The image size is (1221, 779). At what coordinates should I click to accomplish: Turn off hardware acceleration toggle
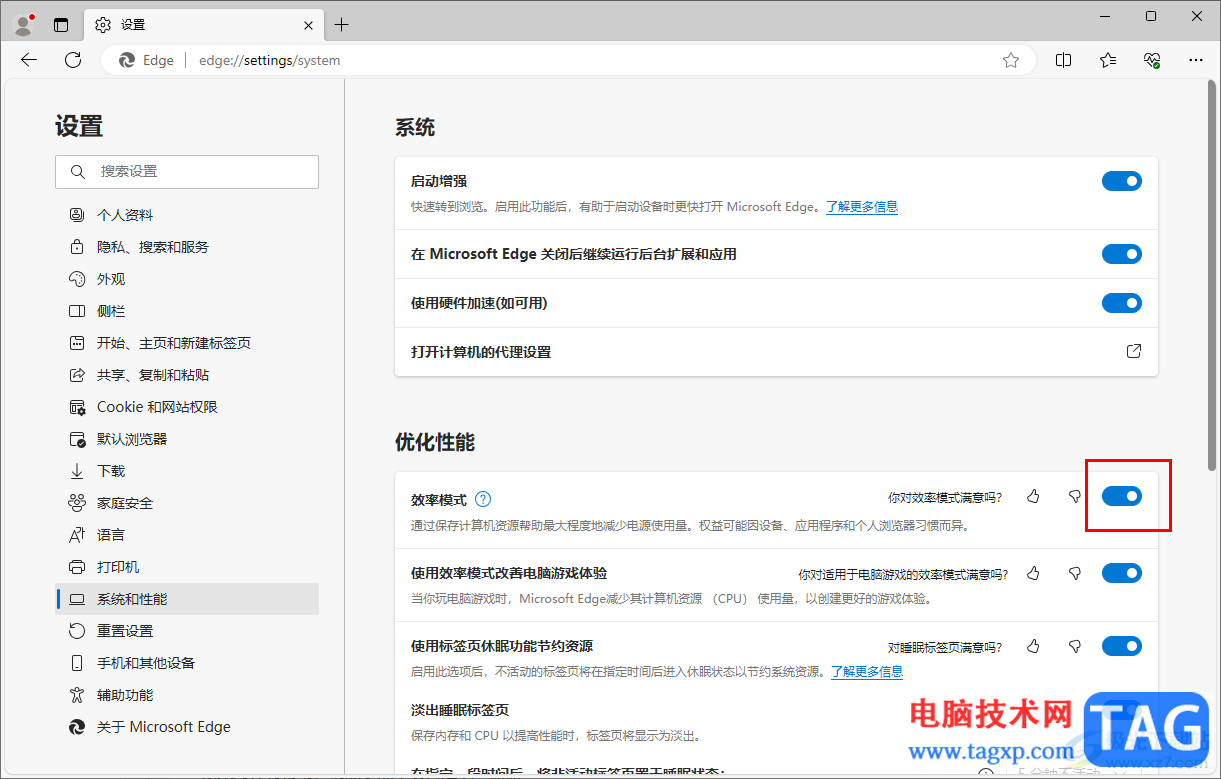pyautogui.click(x=1121, y=303)
